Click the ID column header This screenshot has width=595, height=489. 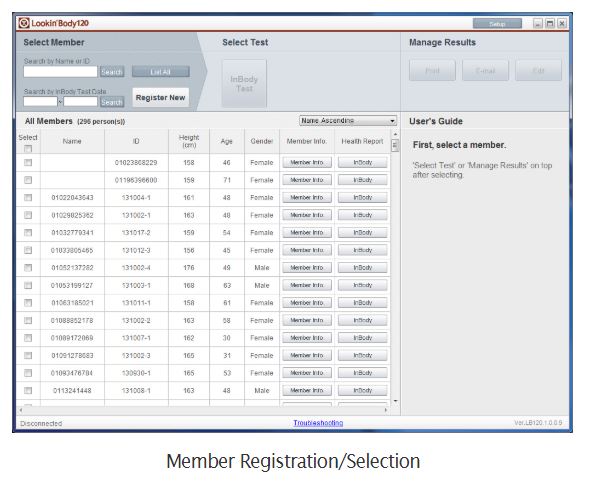click(x=136, y=141)
